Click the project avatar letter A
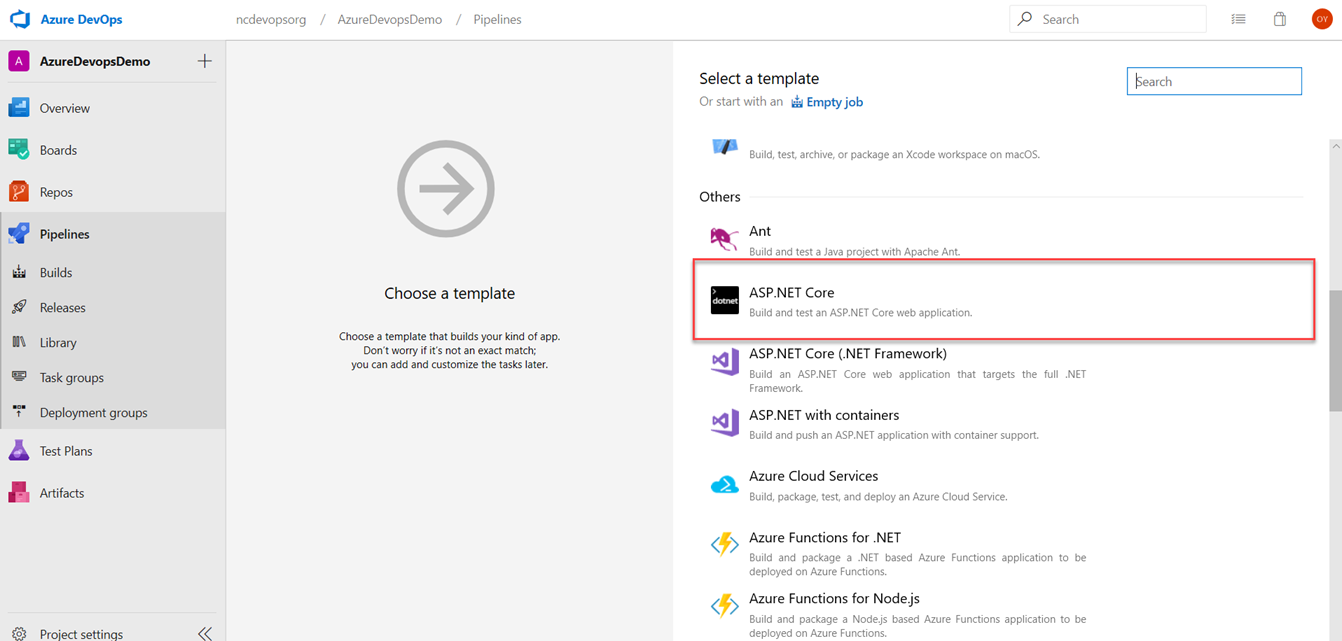 pyautogui.click(x=19, y=61)
